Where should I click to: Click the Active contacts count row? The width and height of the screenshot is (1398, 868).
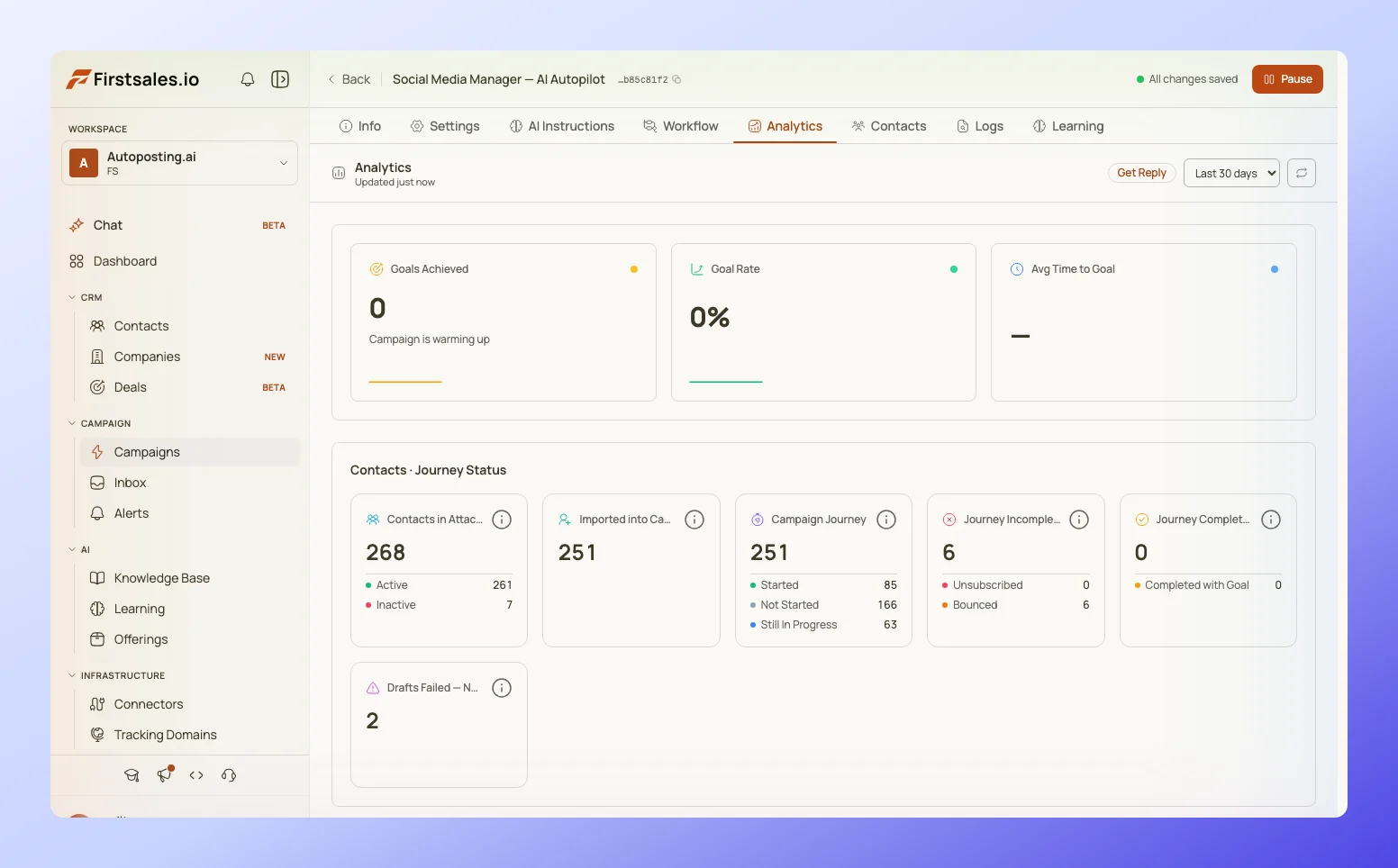(439, 585)
